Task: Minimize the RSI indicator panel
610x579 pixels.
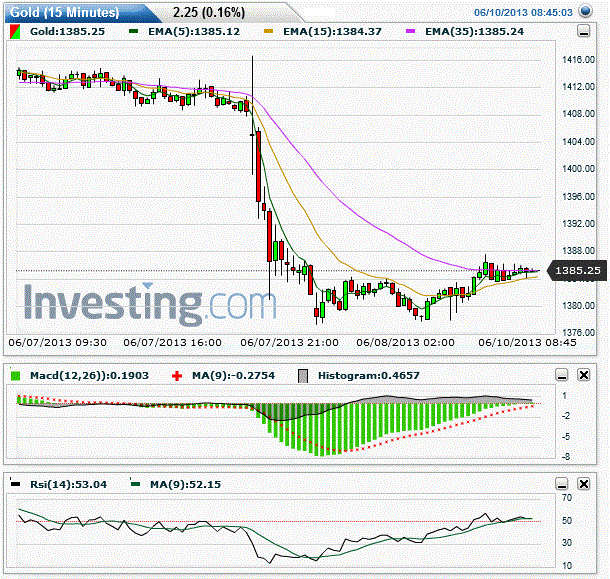Action: pyautogui.click(x=562, y=484)
